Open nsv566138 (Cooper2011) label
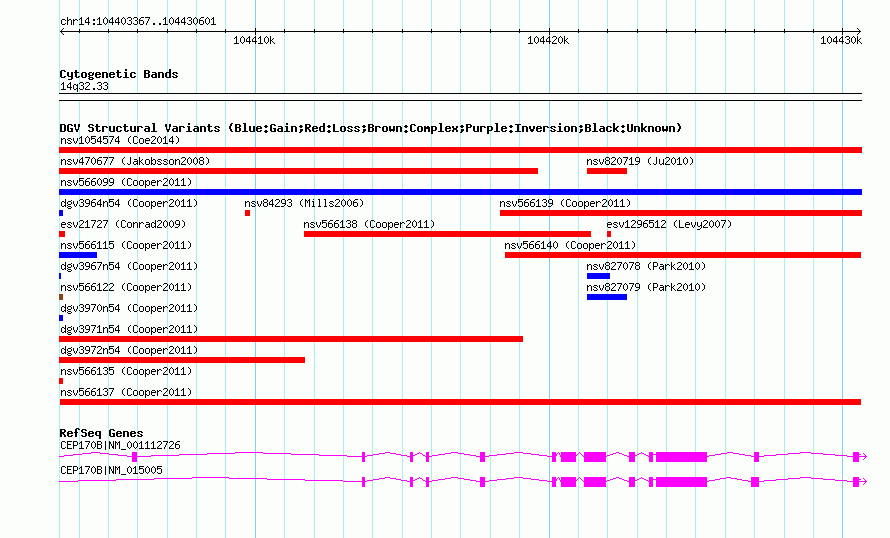The width and height of the screenshot is (890, 538). pyautogui.click(x=370, y=224)
